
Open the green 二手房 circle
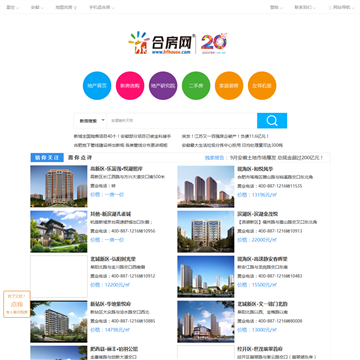coord(196,86)
